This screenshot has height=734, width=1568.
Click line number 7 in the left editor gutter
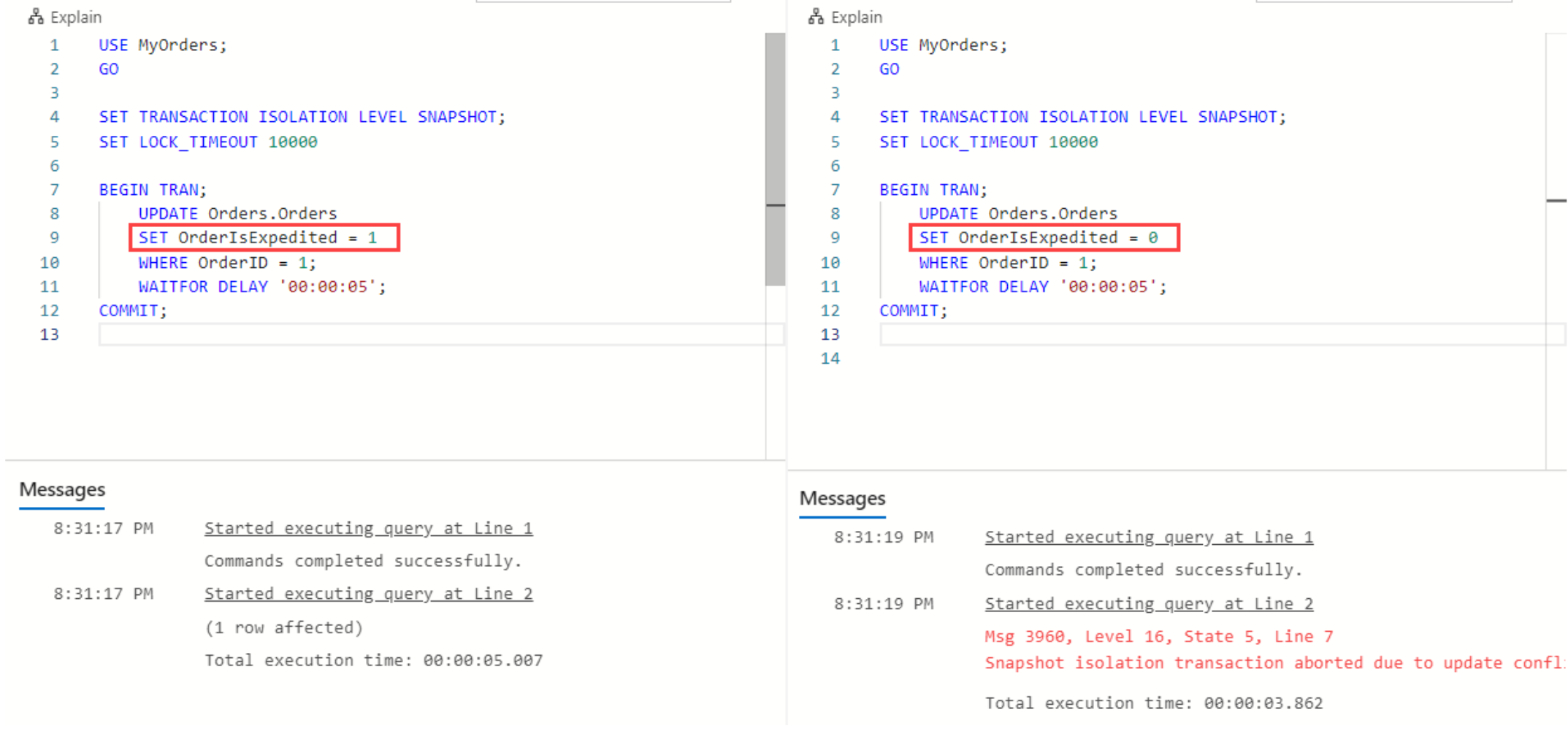tap(54, 190)
